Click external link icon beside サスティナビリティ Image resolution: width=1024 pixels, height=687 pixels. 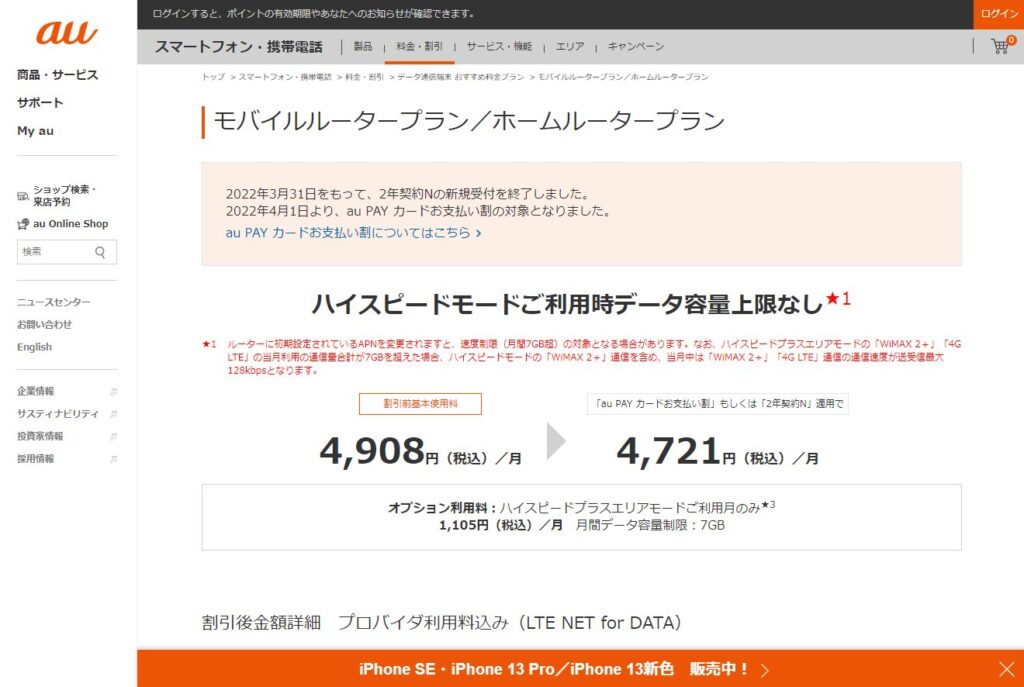[x=114, y=414]
